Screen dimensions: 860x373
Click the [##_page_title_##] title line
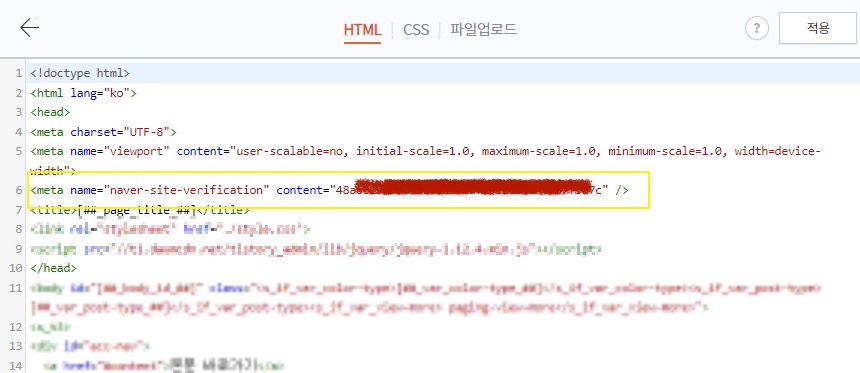point(140,210)
